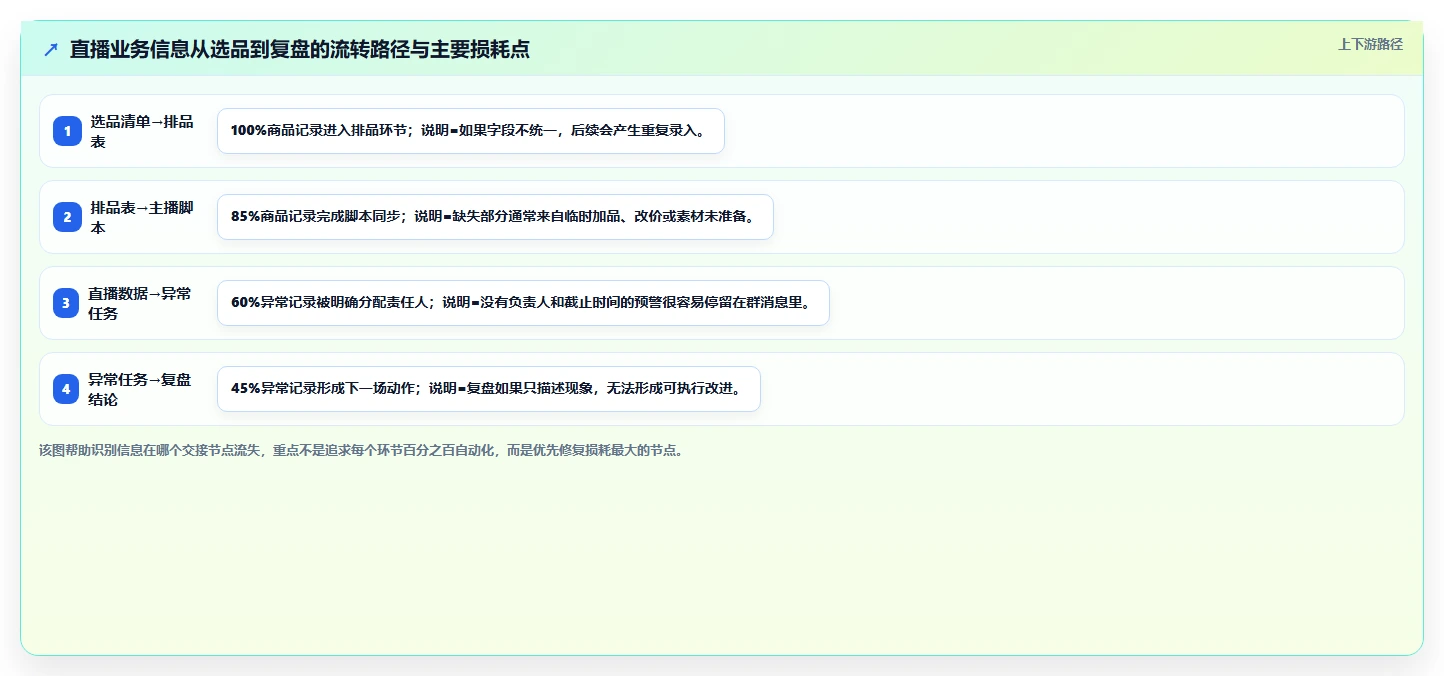The height and width of the screenshot is (676, 1444).
Task: Click the arrow icon beside the title
Action: [x=51, y=49]
